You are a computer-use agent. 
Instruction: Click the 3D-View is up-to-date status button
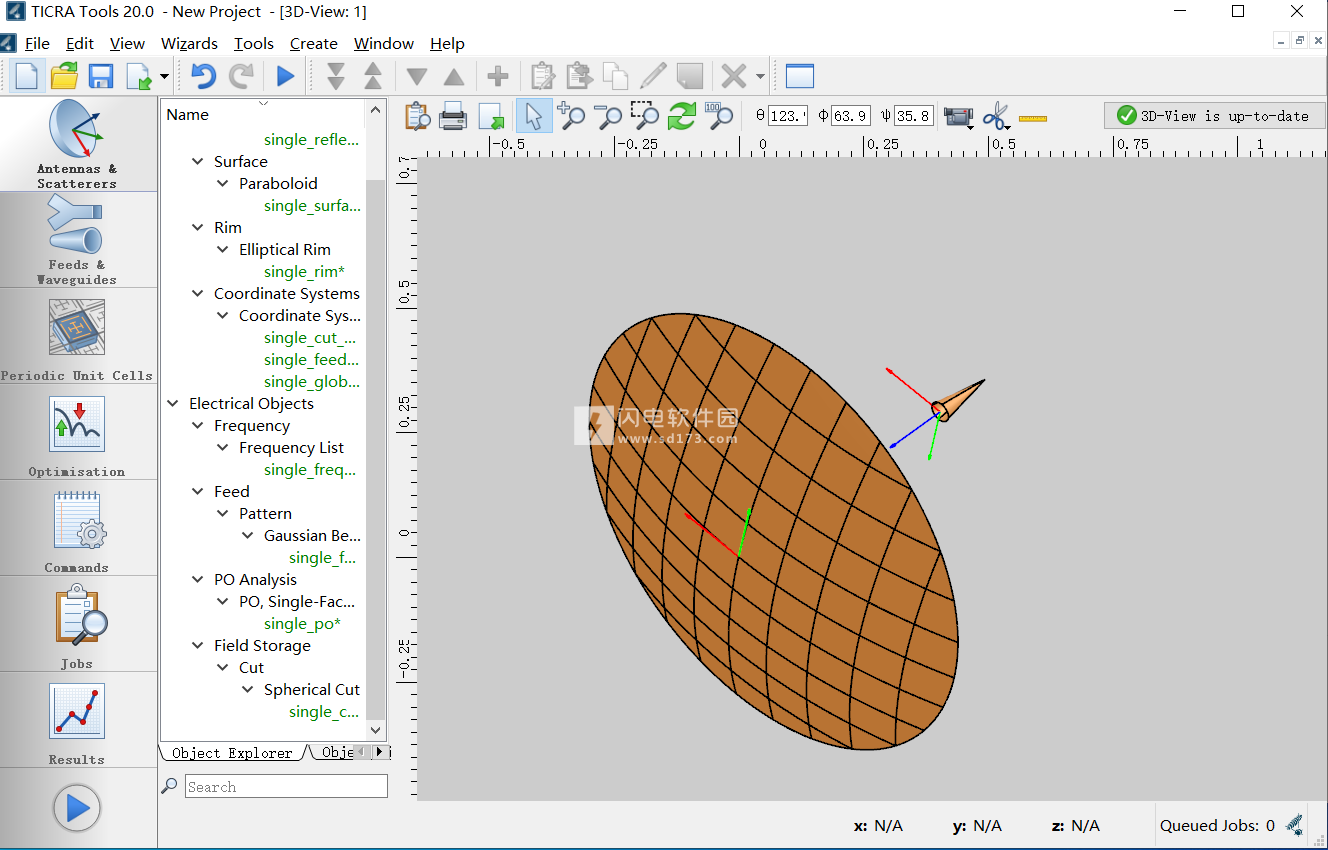click(1214, 116)
